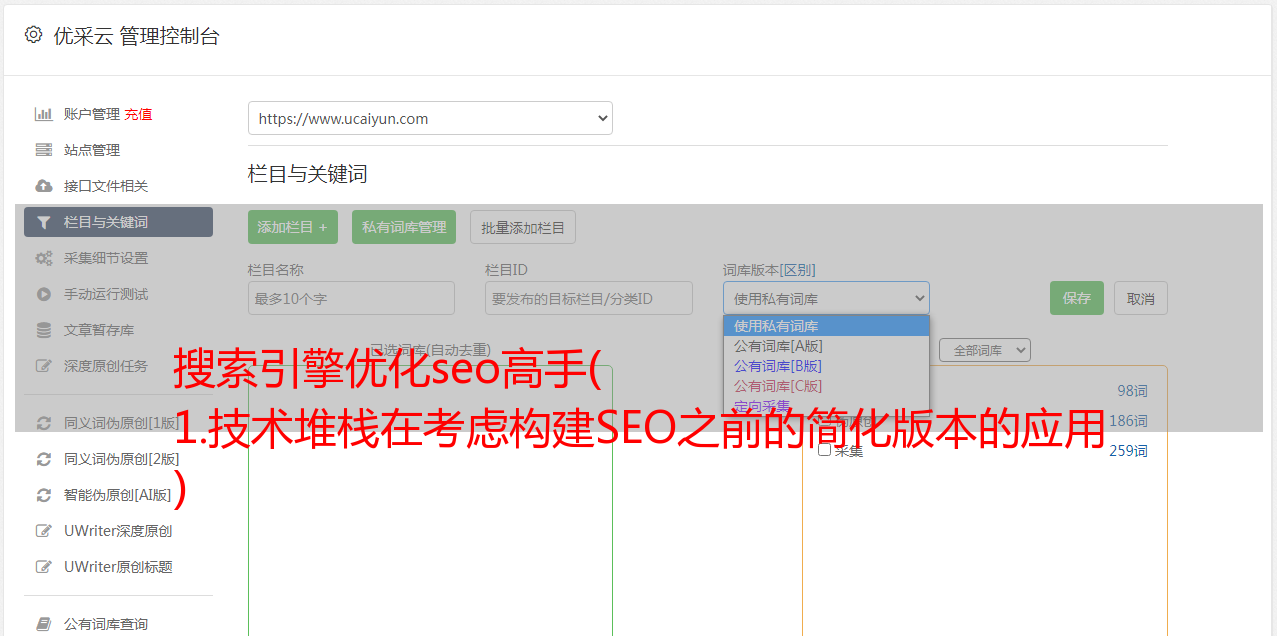Screen dimensions: 1277x636
Task: Choose the 公有词库[C版] option
Action: point(826,386)
